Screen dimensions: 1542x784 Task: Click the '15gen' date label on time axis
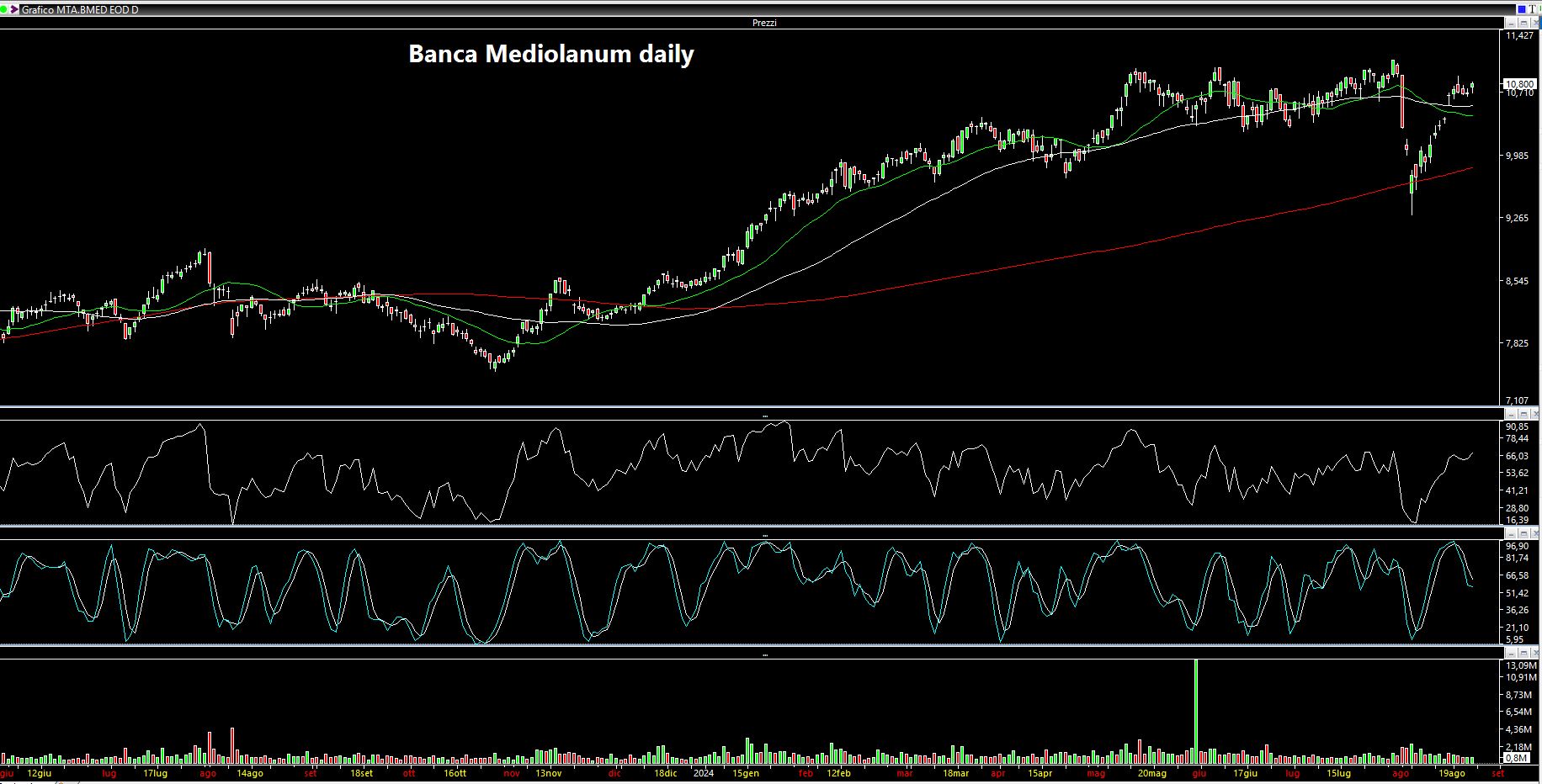point(746,773)
